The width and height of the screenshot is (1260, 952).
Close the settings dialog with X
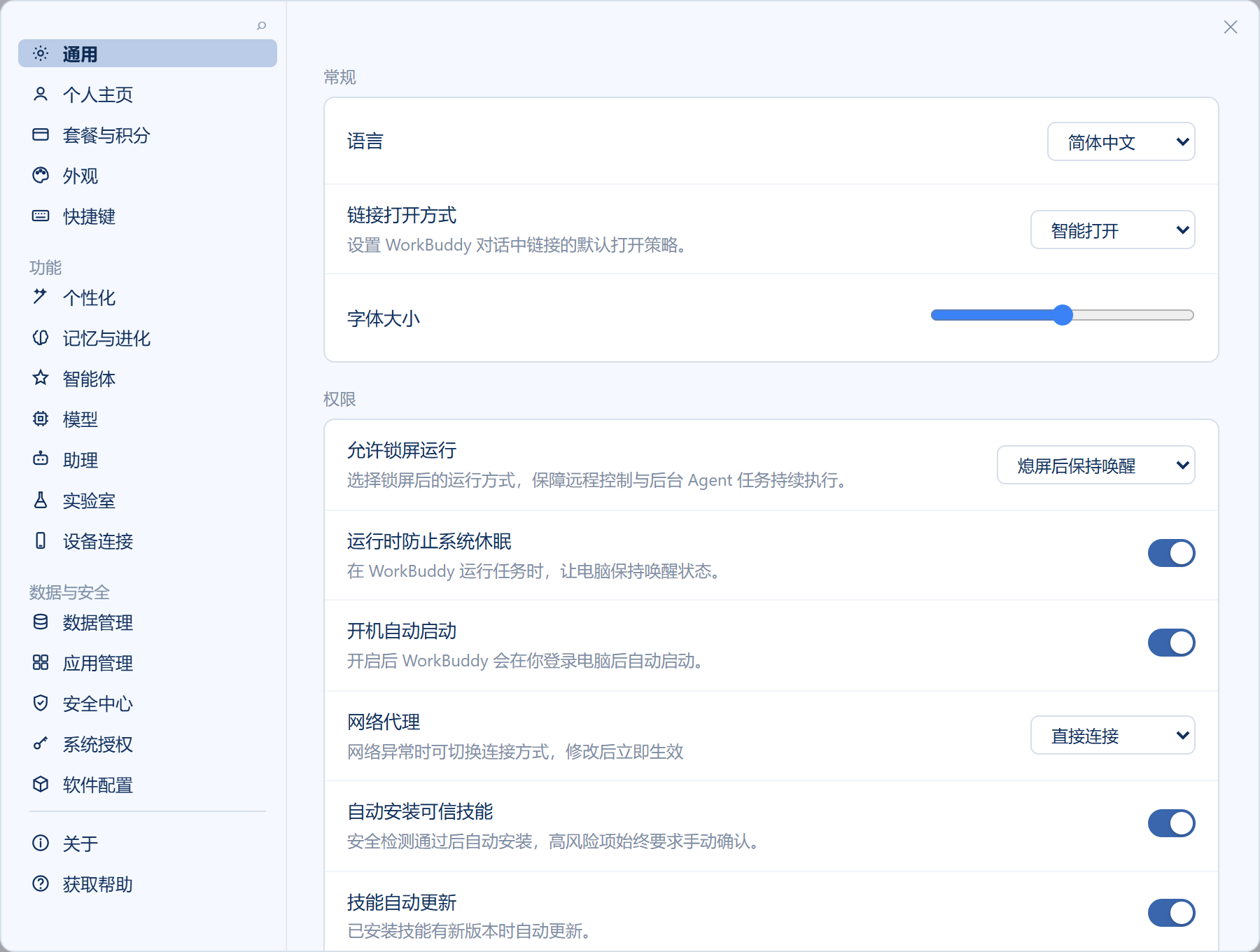pyautogui.click(x=1230, y=27)
